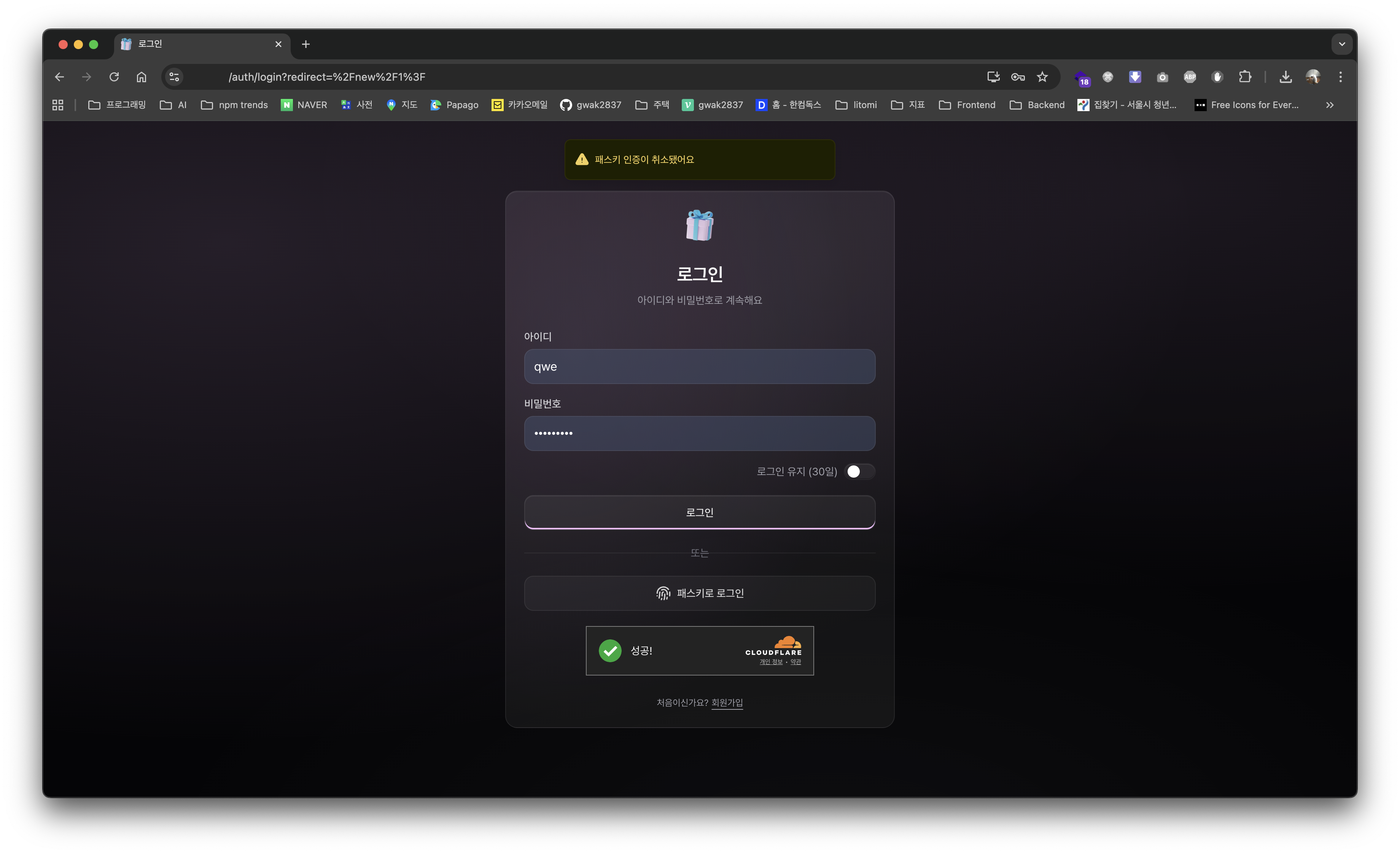Image resolution: width=1400 pixels, height=854 pixels.
Task: Show the hidden bookmarks overflow chevron
Action: pos(1330,105)
